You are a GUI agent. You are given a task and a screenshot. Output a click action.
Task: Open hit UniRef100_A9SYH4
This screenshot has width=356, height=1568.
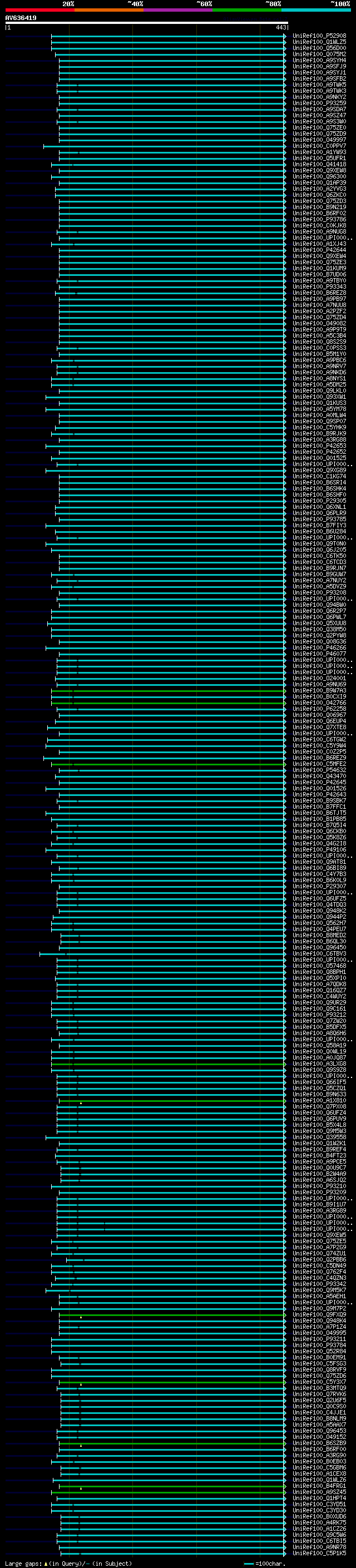click(319, 60)
